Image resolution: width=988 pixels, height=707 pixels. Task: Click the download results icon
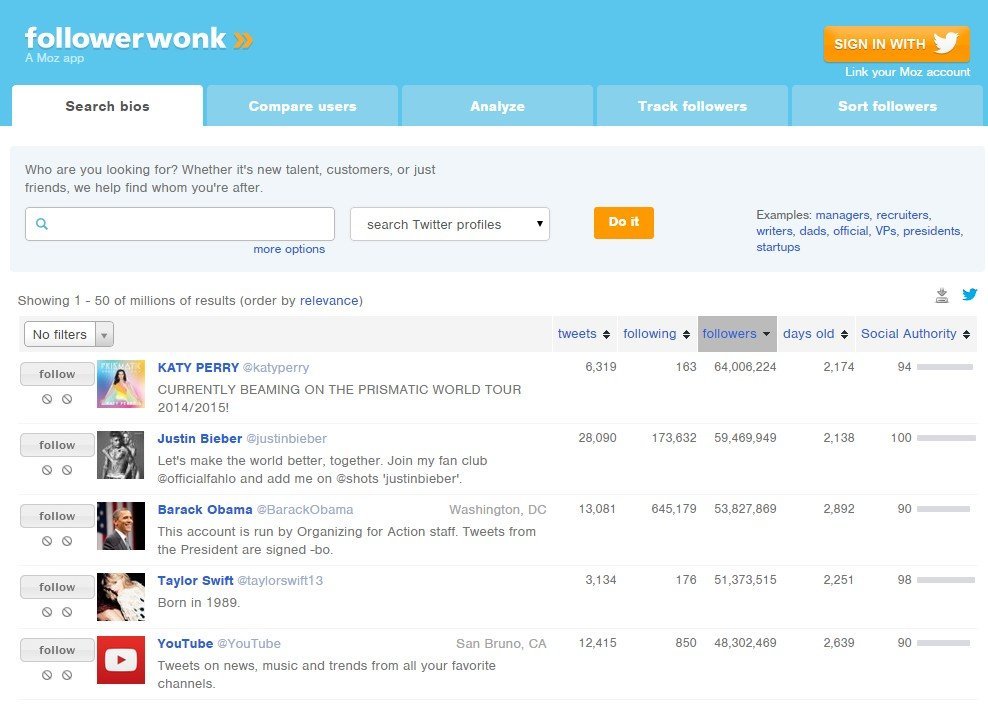[x=941, y=295]
